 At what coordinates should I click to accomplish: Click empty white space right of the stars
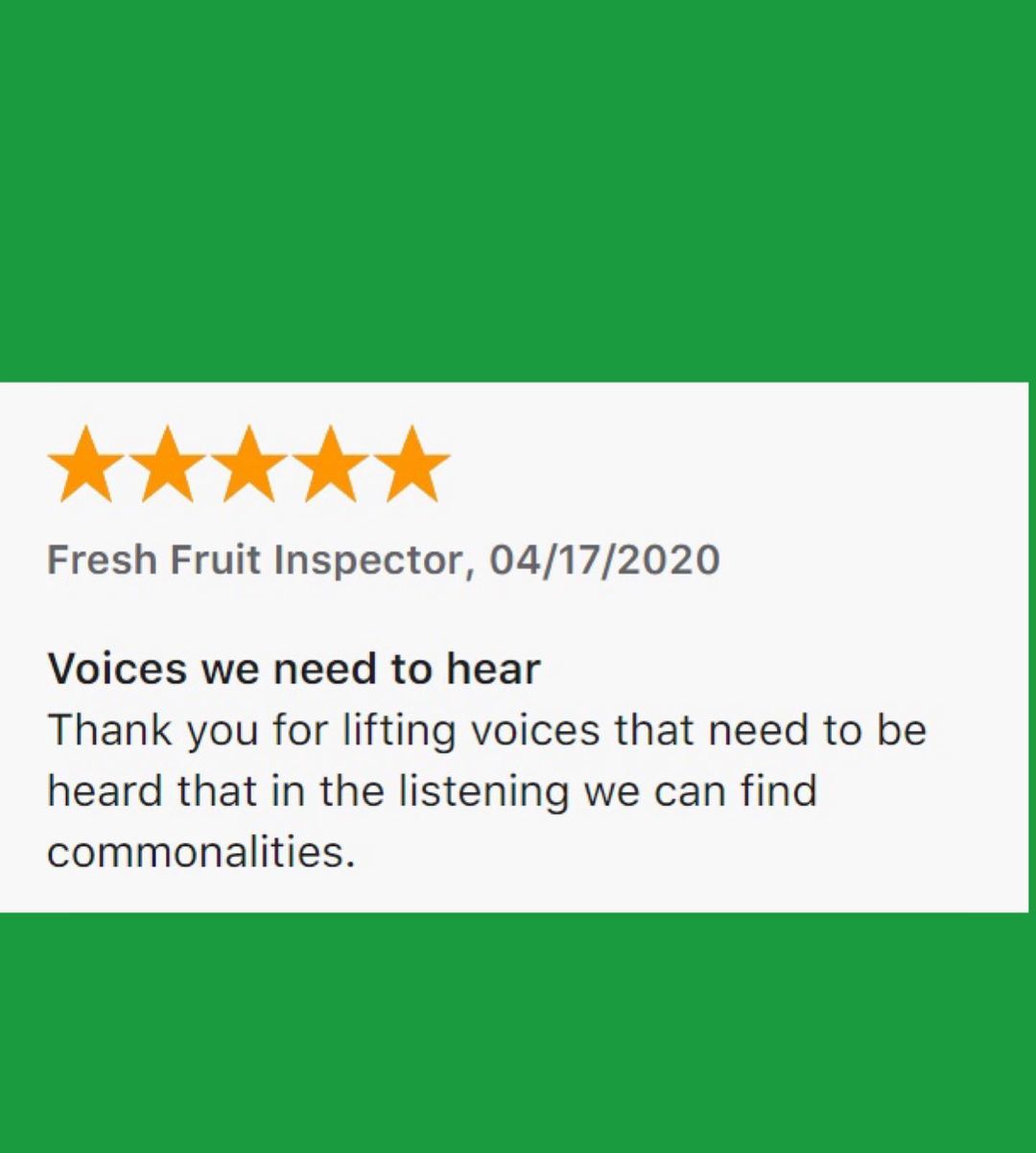click(739, 465)
